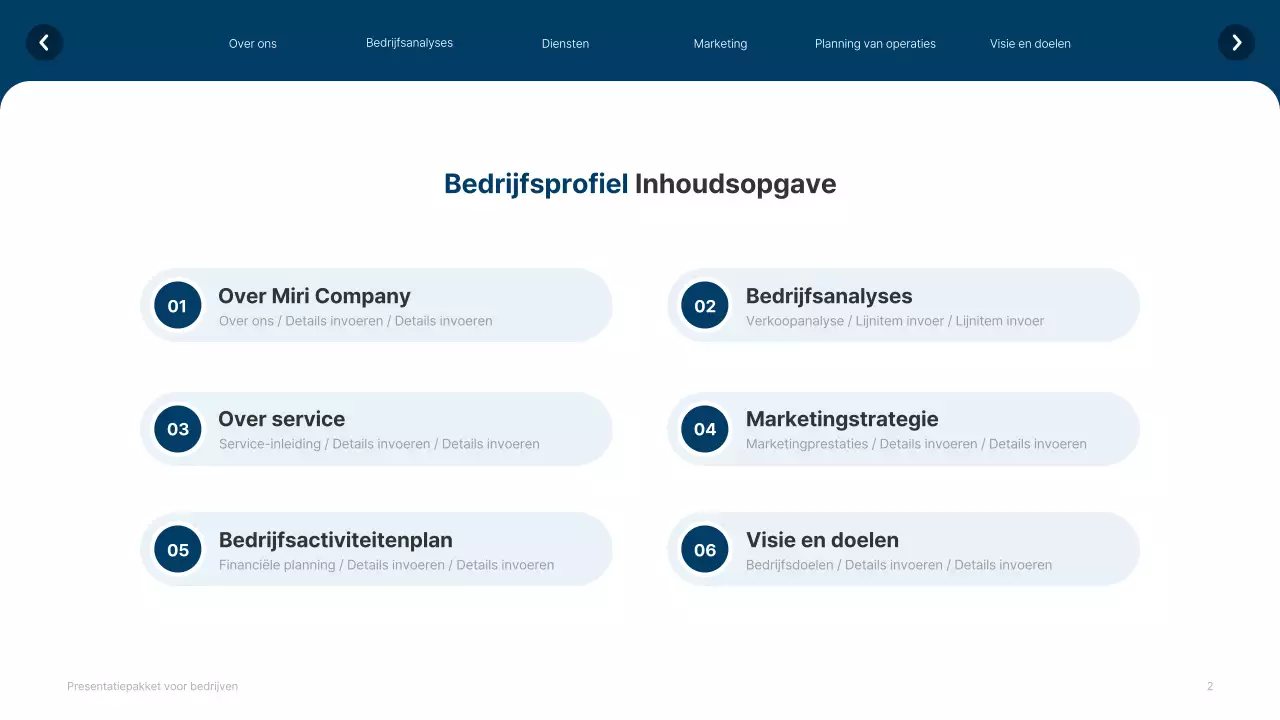Image resolution: width=1280 pixels, height=720 pixels.
Task: Click the right arrow navigation icon
Action: click(1236, 42)
